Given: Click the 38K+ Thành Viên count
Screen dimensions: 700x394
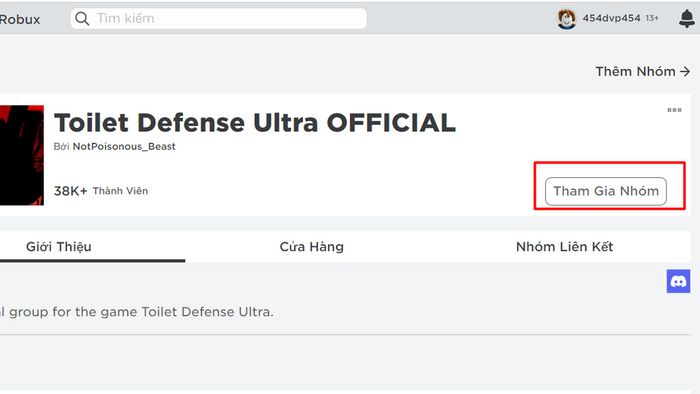Looking at the screenshot, I should click(101, 191).
